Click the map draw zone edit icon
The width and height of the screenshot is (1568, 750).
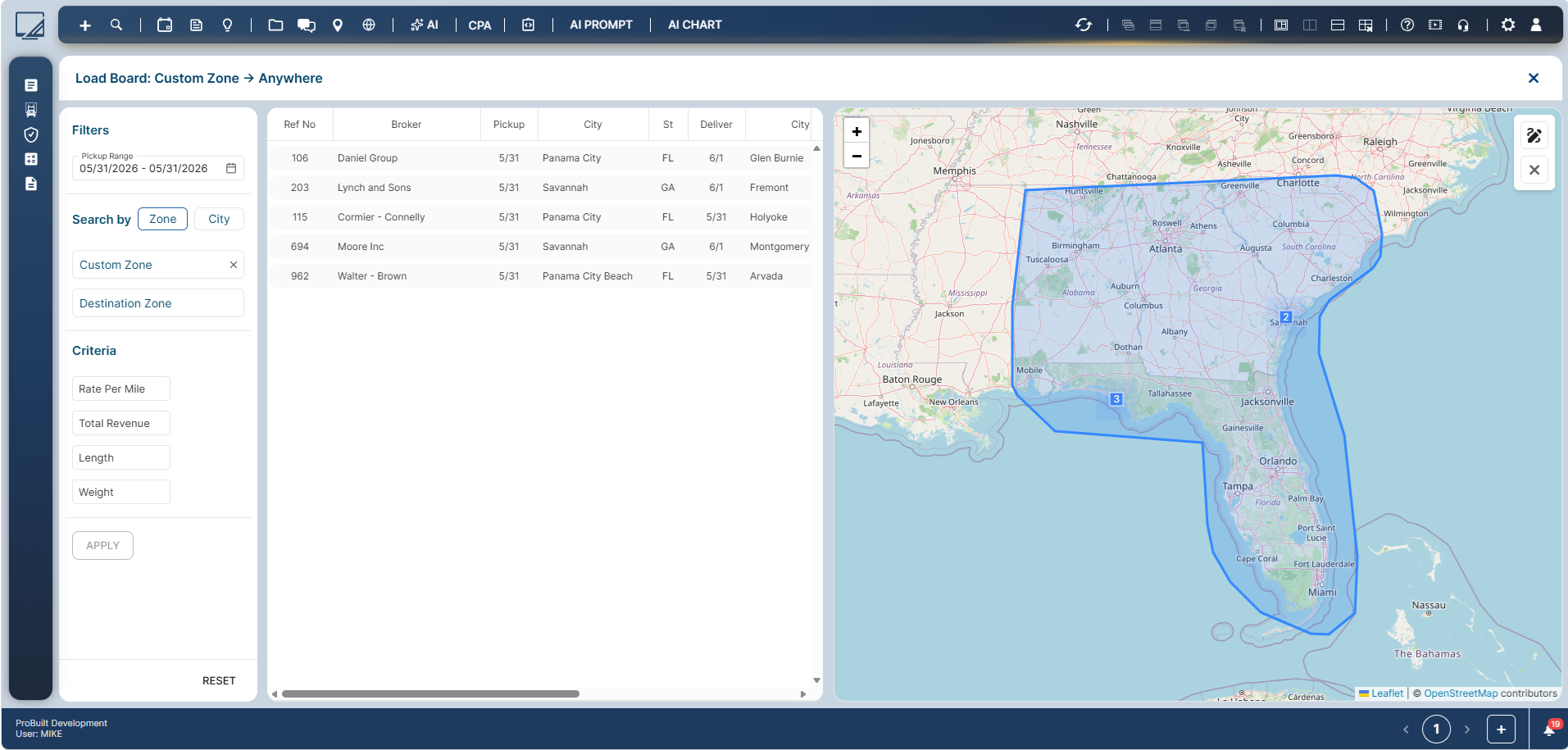tap(1534, 135)
